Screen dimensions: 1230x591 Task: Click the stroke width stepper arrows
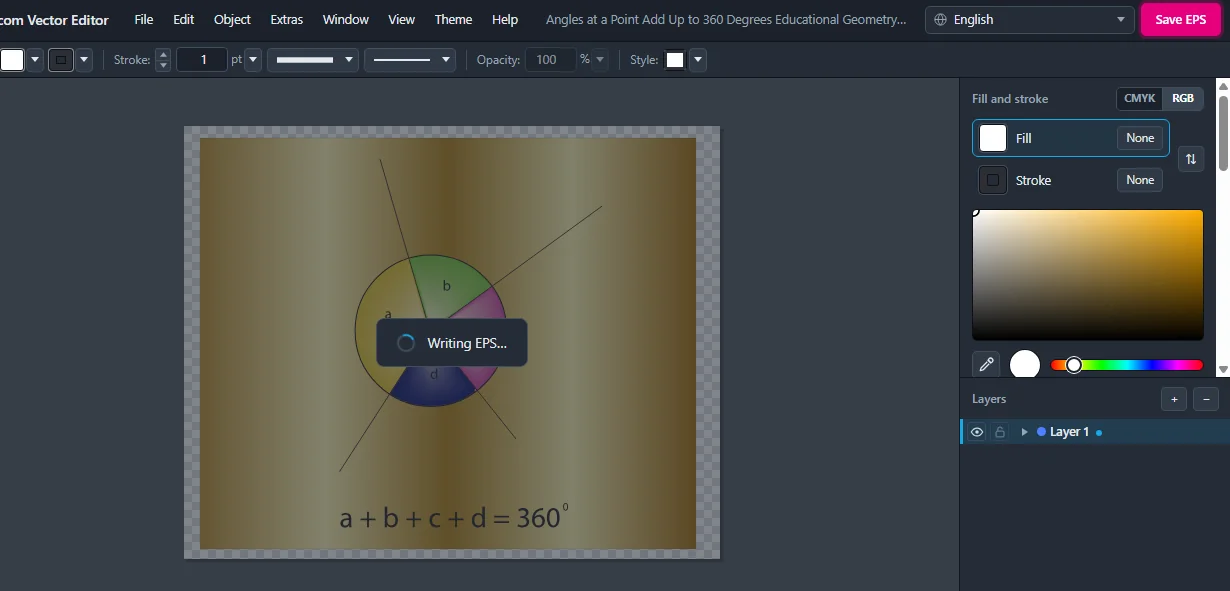(163, 60)
